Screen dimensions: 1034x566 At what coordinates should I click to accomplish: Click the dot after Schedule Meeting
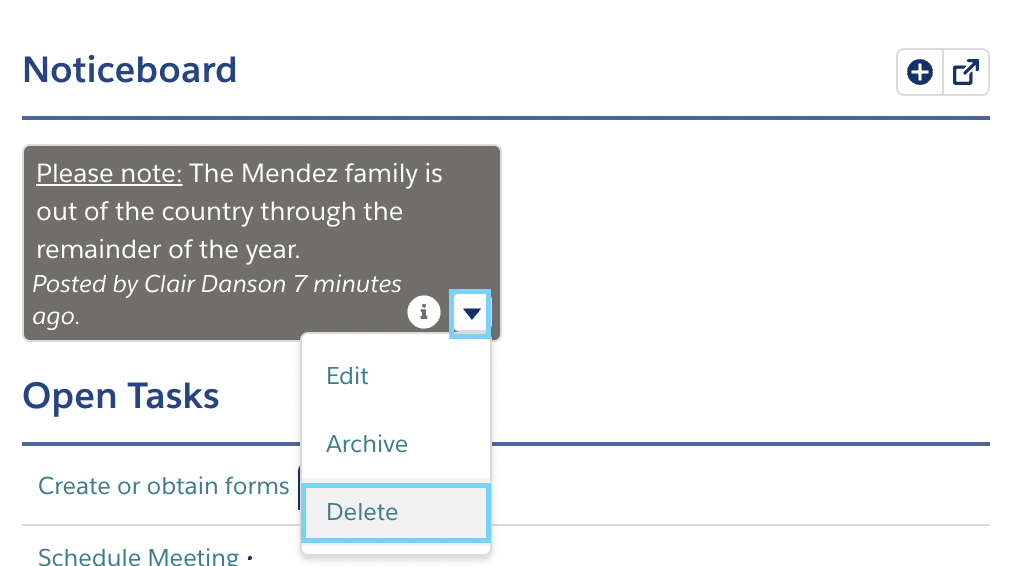click(250, 558)
